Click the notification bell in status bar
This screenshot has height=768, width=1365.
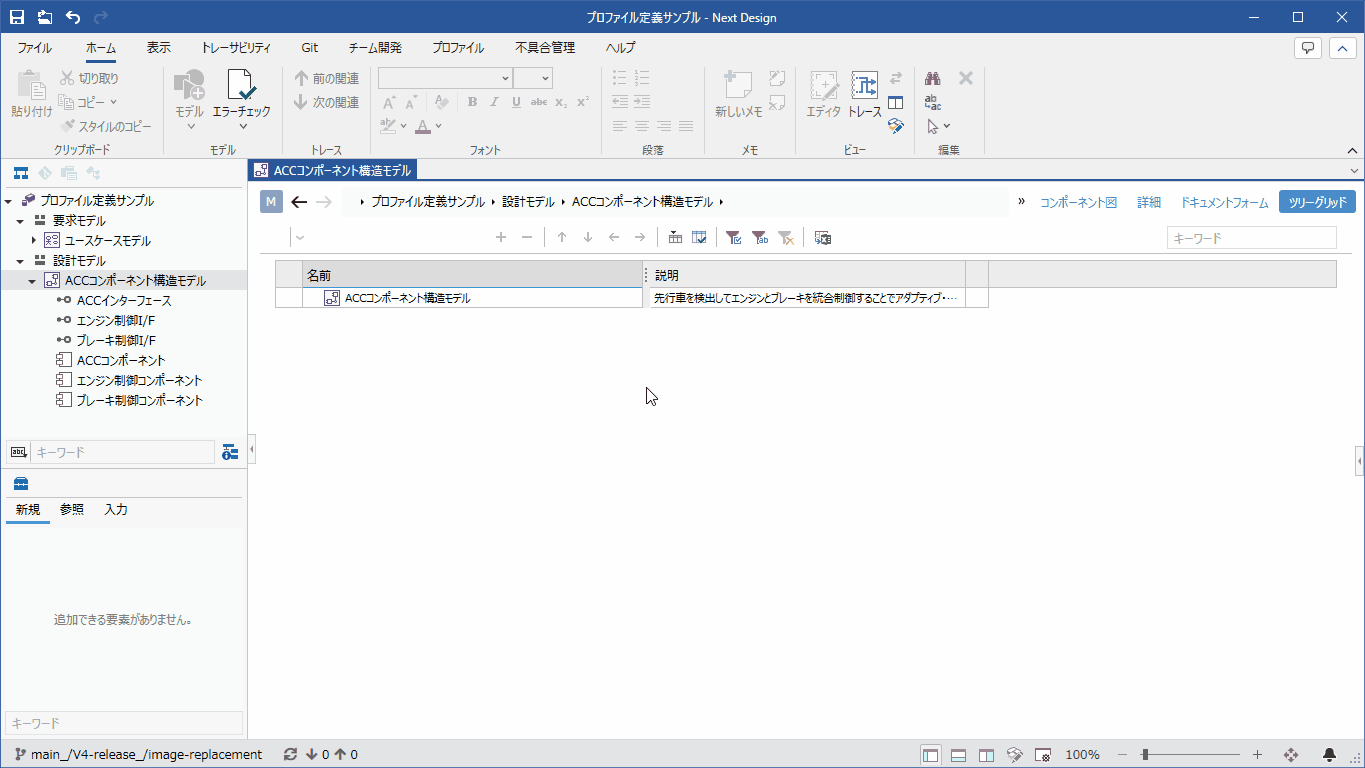tap(1330, 755)
